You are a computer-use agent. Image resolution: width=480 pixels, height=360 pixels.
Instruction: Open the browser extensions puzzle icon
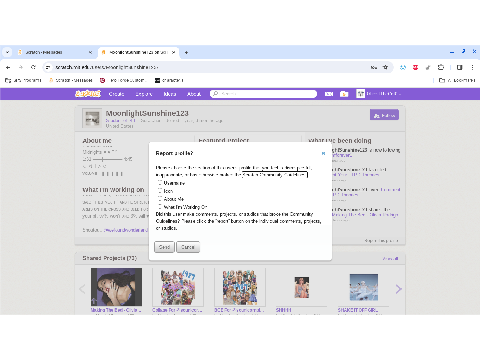[x=441, y=67]
